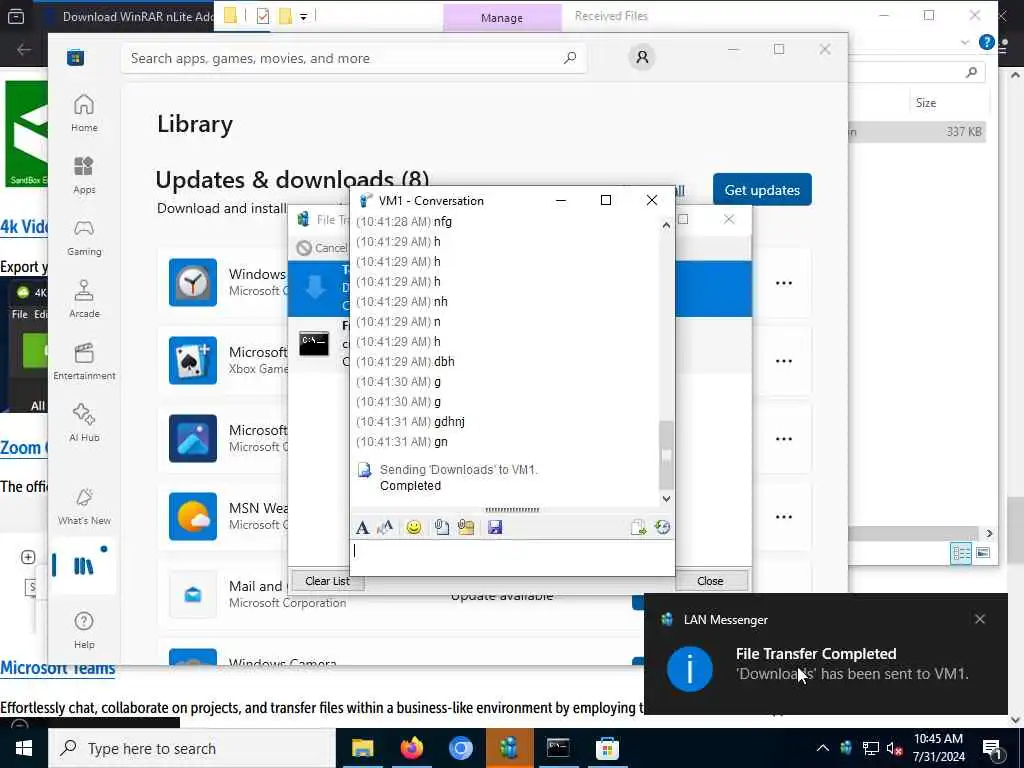Click conversation scrollbar up arrow
This screenshot has width=1024, height=768.
(x=665, y=225)
